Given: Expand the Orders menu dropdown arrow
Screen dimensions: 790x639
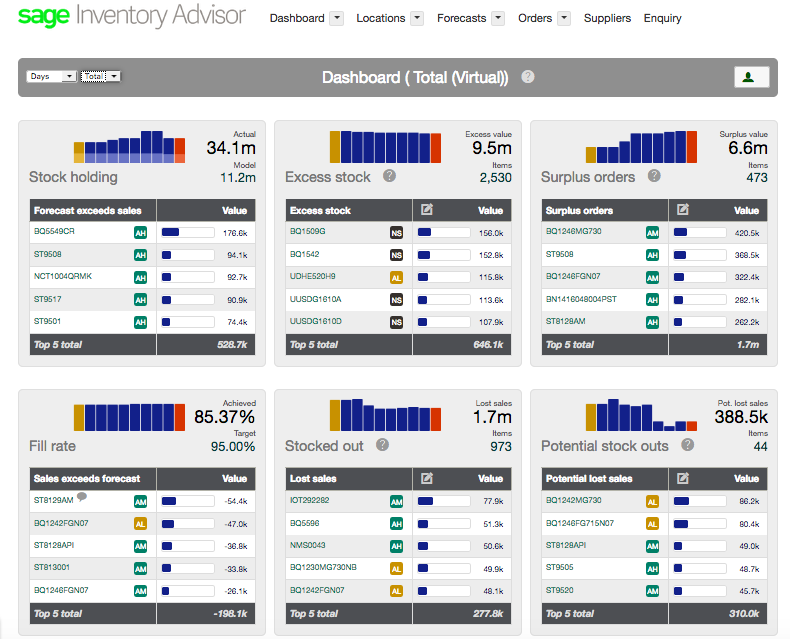Looking at the screenshot, I should pos(564,19).
